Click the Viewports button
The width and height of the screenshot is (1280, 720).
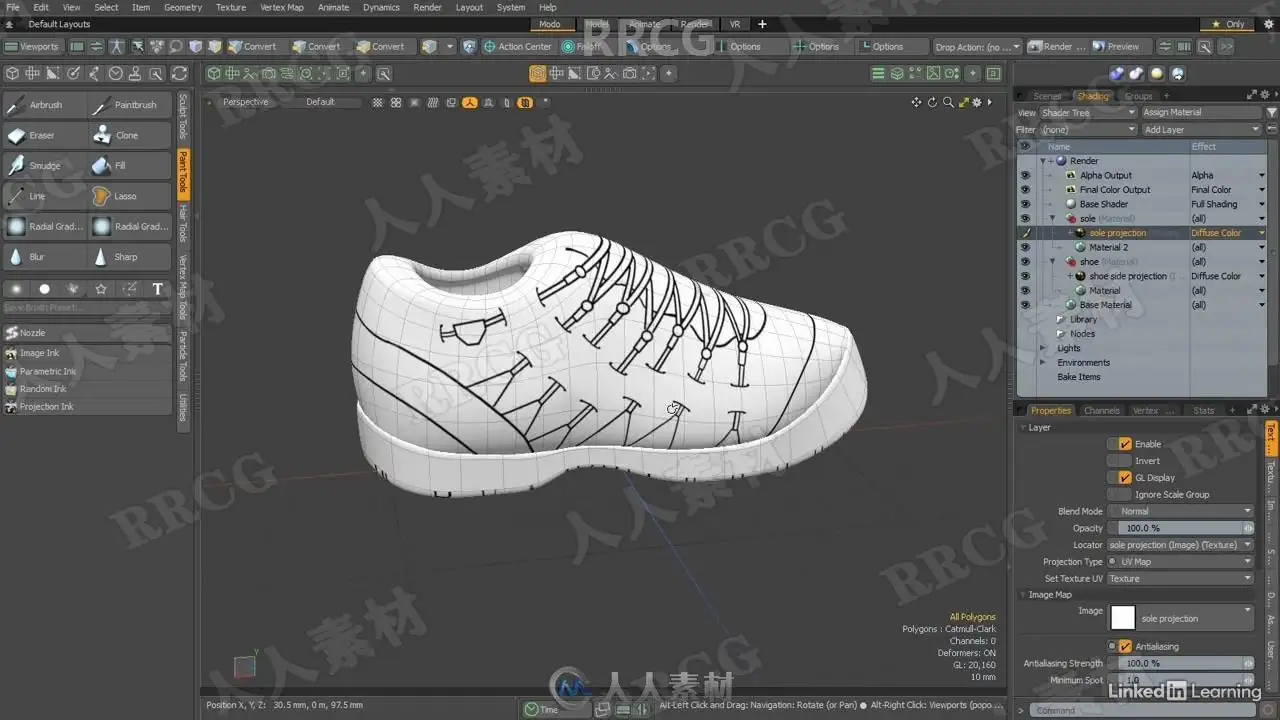click(x=32, y=46)
